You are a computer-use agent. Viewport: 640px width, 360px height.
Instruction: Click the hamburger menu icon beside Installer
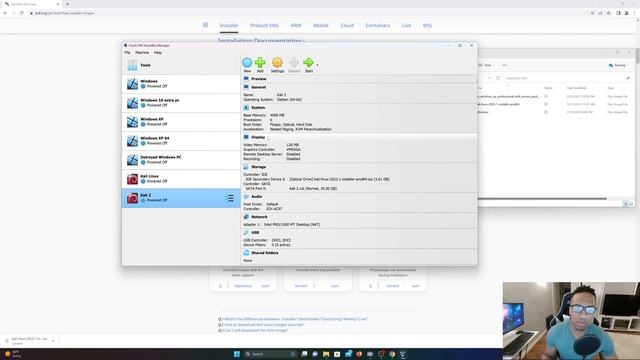tap(205, 25)
